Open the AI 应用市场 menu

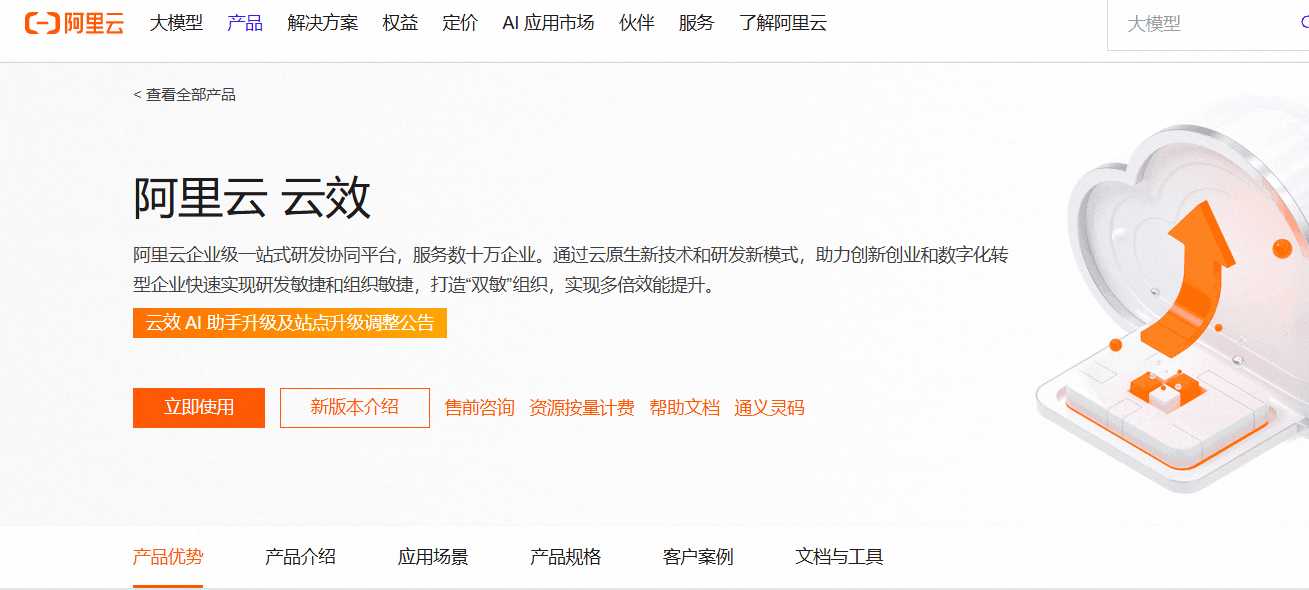pyautogui.click(x=548, y=23)
